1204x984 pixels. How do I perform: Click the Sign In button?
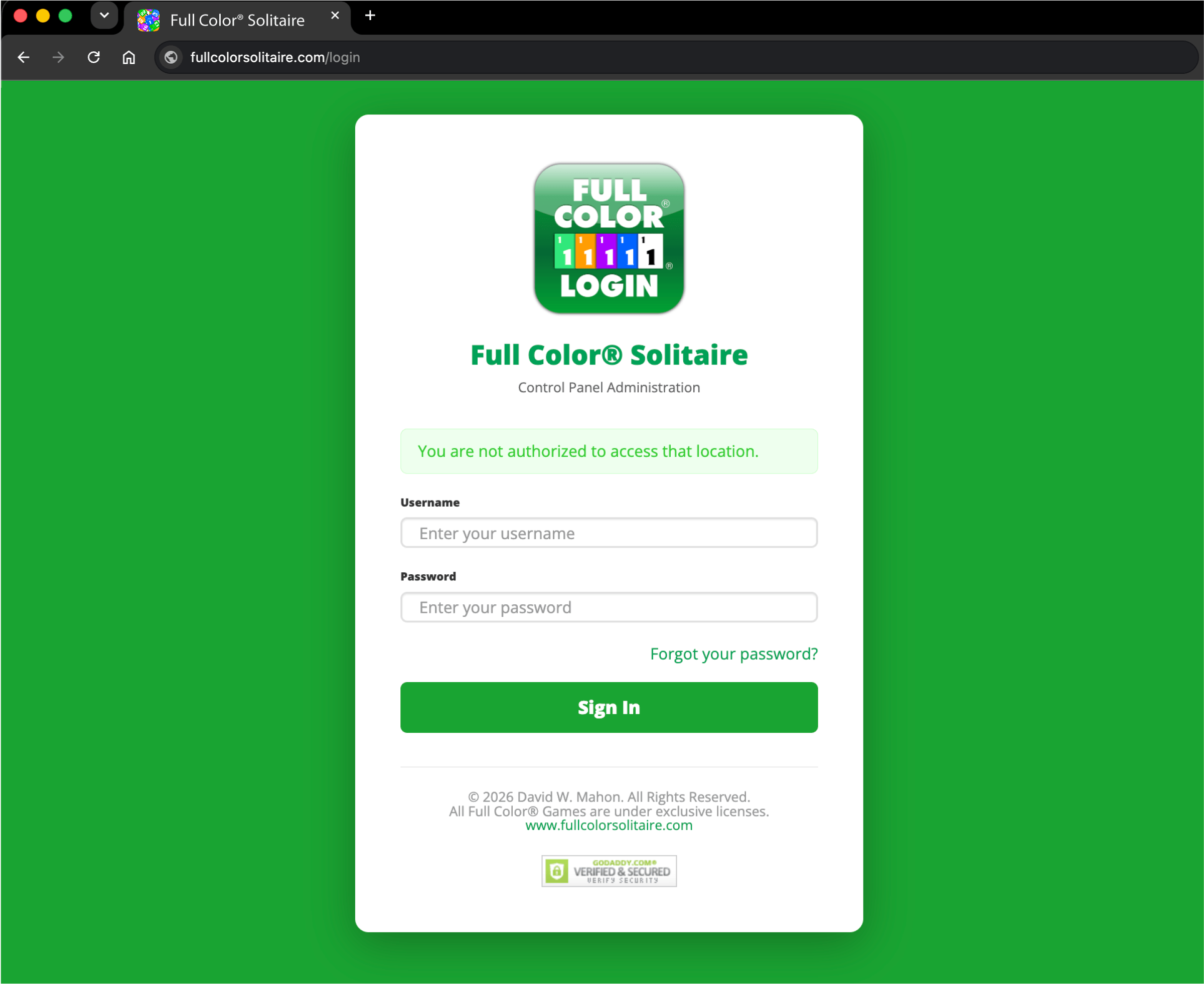[x=609, y=707]
